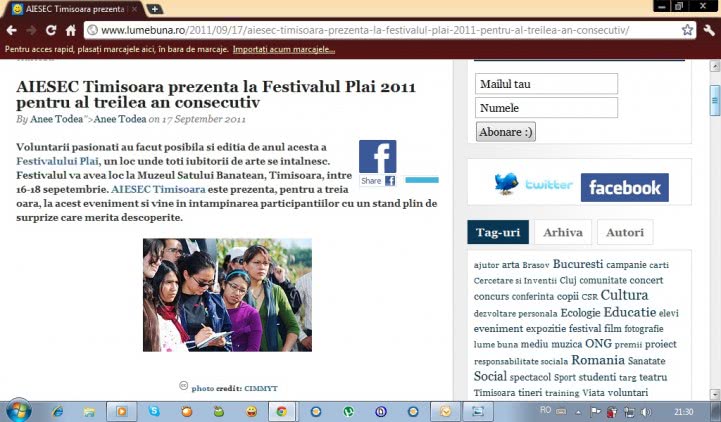Bookmark this page with the star icon
Screen dimensions: 721x422
(x=687, y=30)
